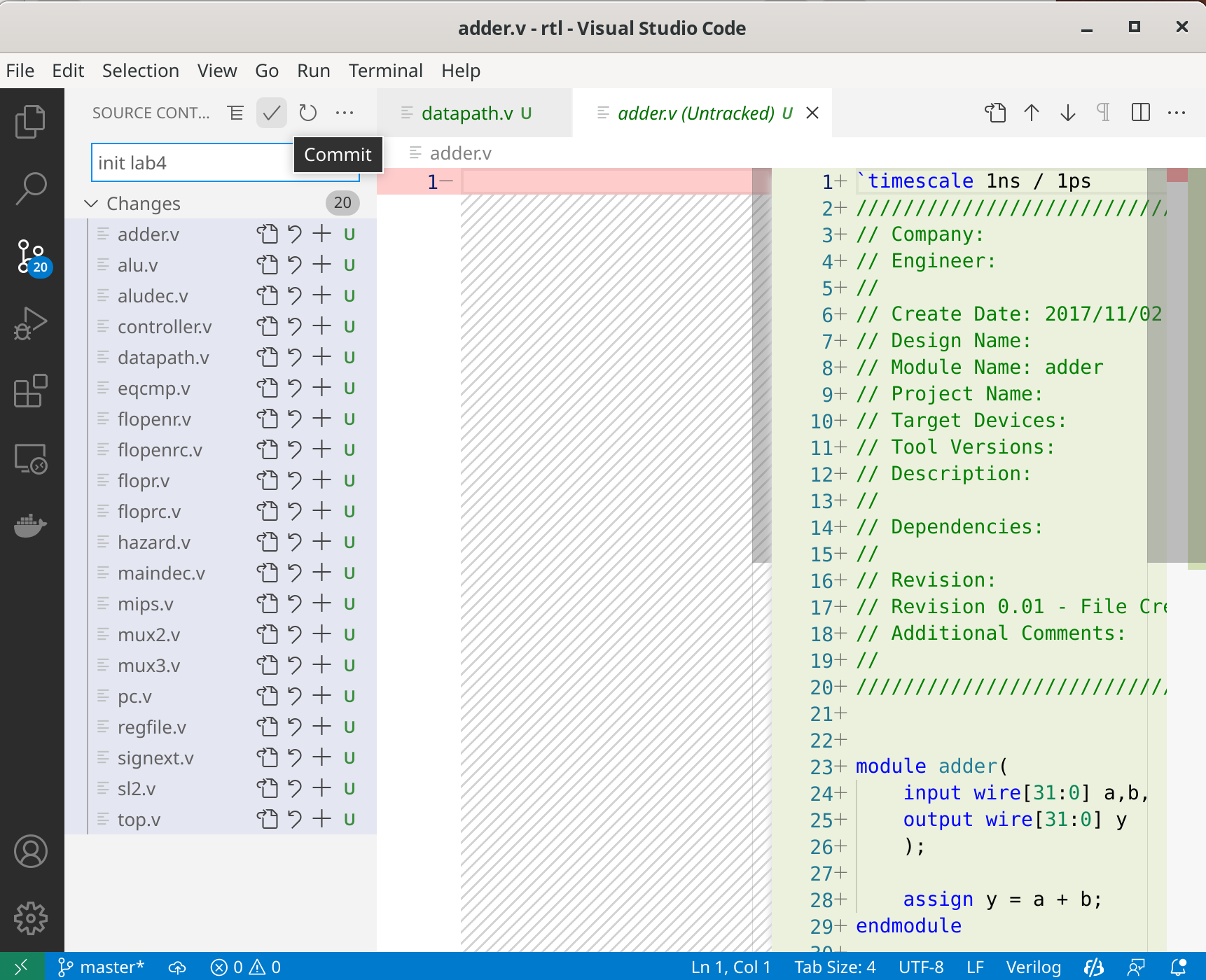Stage changes for controller.v

(x=321, y=326)
